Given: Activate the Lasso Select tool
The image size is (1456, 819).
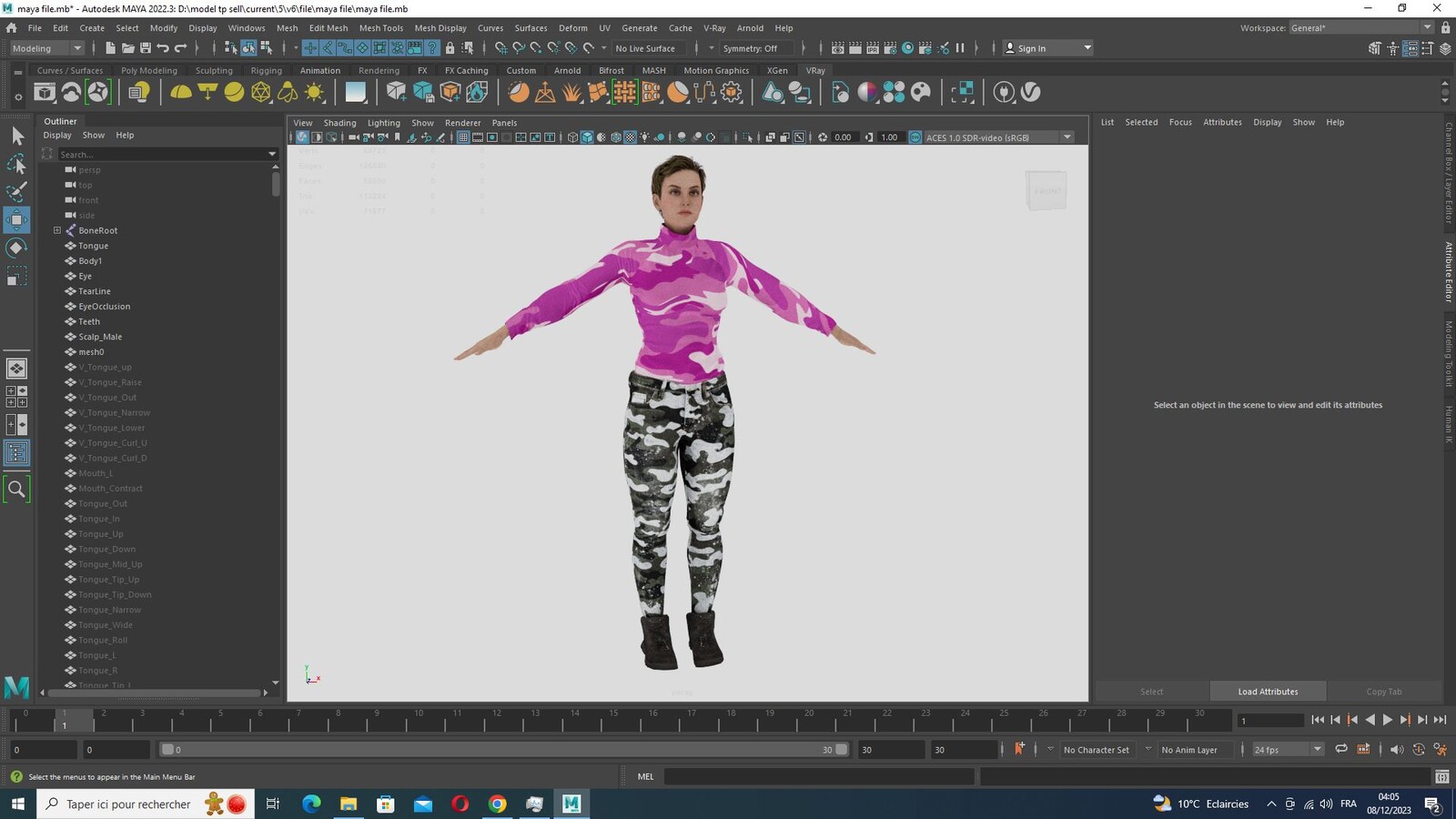Looking at the screenshot, I should tap(16, 165).
